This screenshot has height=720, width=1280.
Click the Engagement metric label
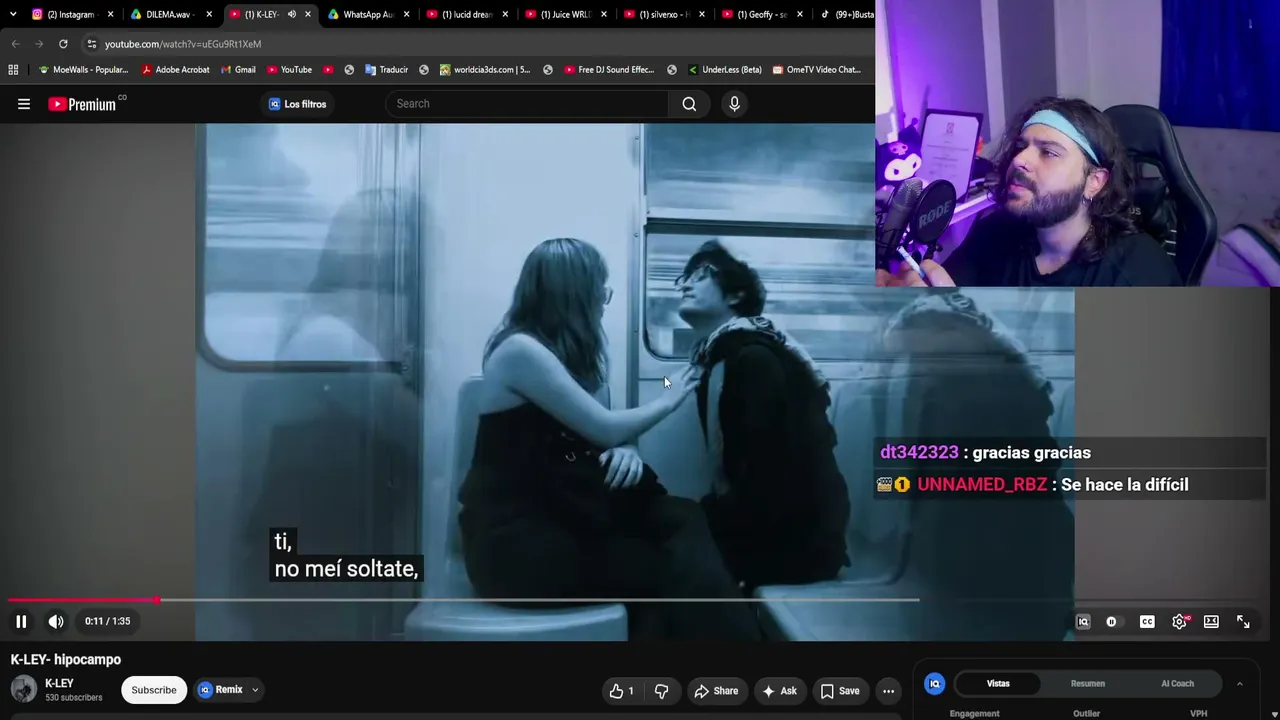pyautogui.click(x=974, y=714)
